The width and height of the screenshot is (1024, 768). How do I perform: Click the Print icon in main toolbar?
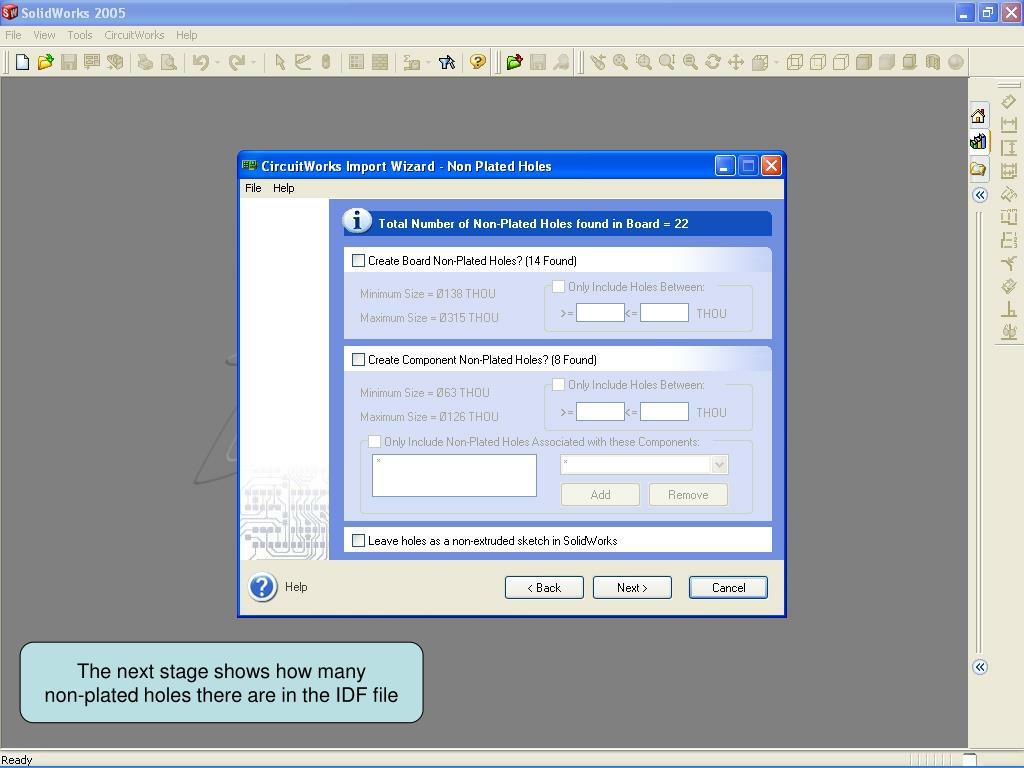point(145,62)
